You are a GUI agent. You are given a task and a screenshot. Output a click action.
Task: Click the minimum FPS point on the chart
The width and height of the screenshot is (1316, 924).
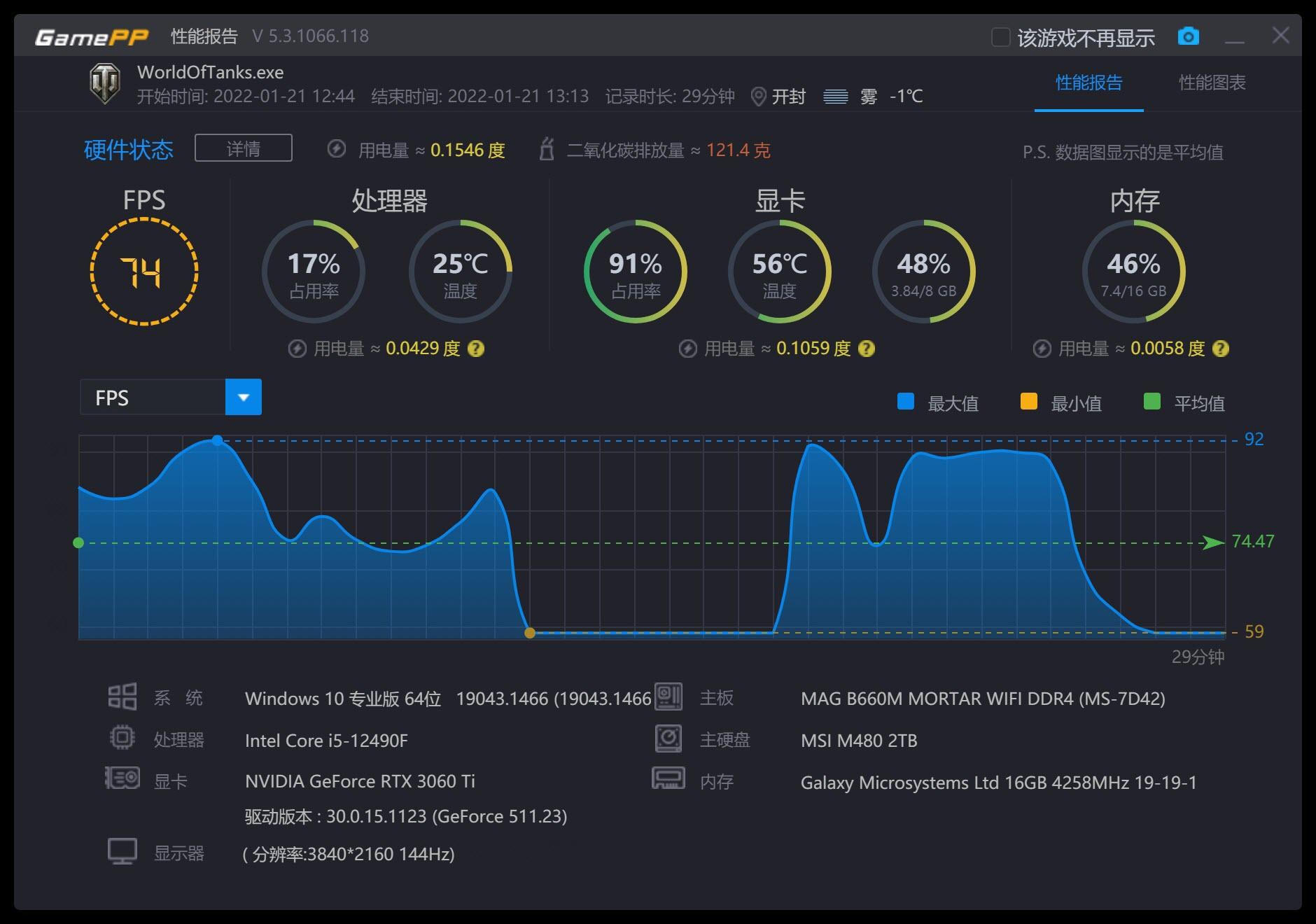[530, 633]
